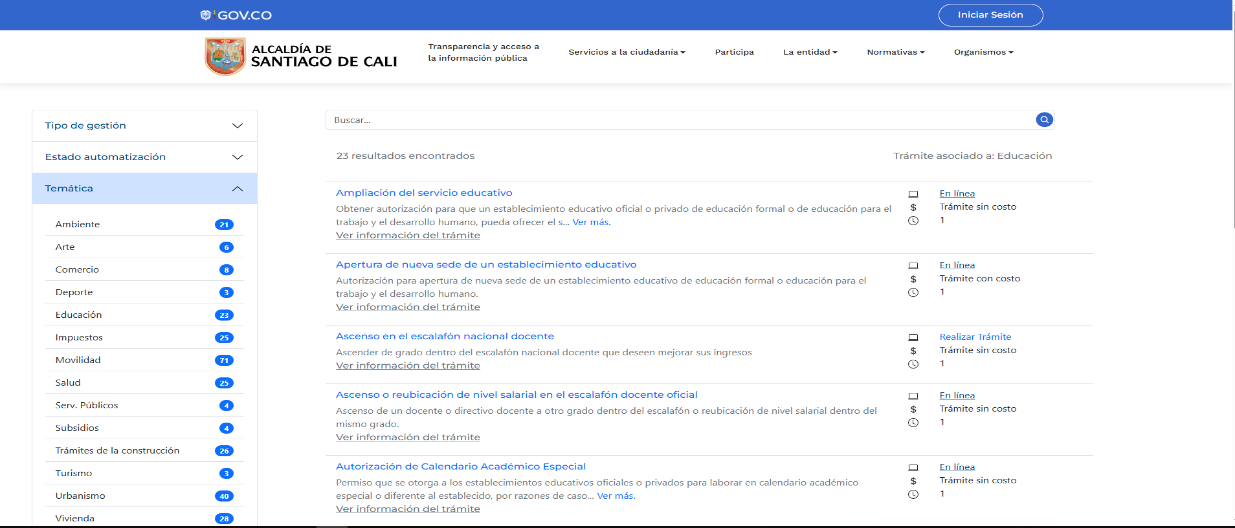Click the laptop icon beside Apertura de nueva sede
Viewport: 1235px width, 528px height.
[913, 266]
